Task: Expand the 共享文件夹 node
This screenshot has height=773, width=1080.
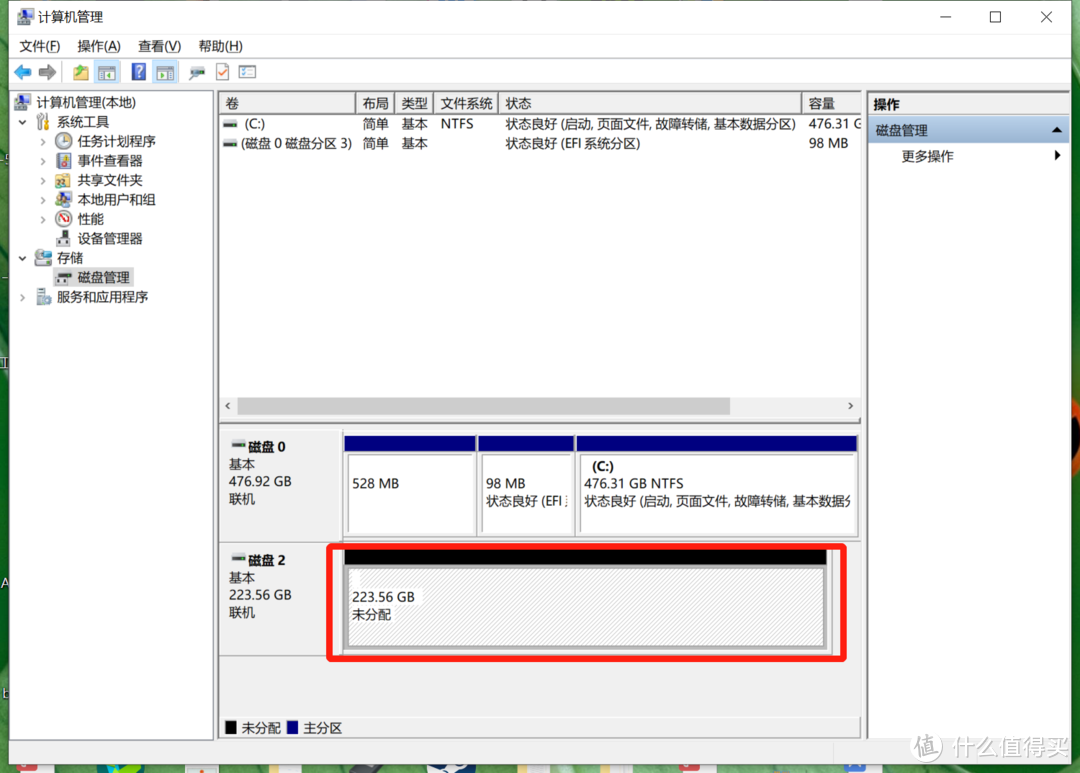Action: pyautogui.click(x=43, y=181)
